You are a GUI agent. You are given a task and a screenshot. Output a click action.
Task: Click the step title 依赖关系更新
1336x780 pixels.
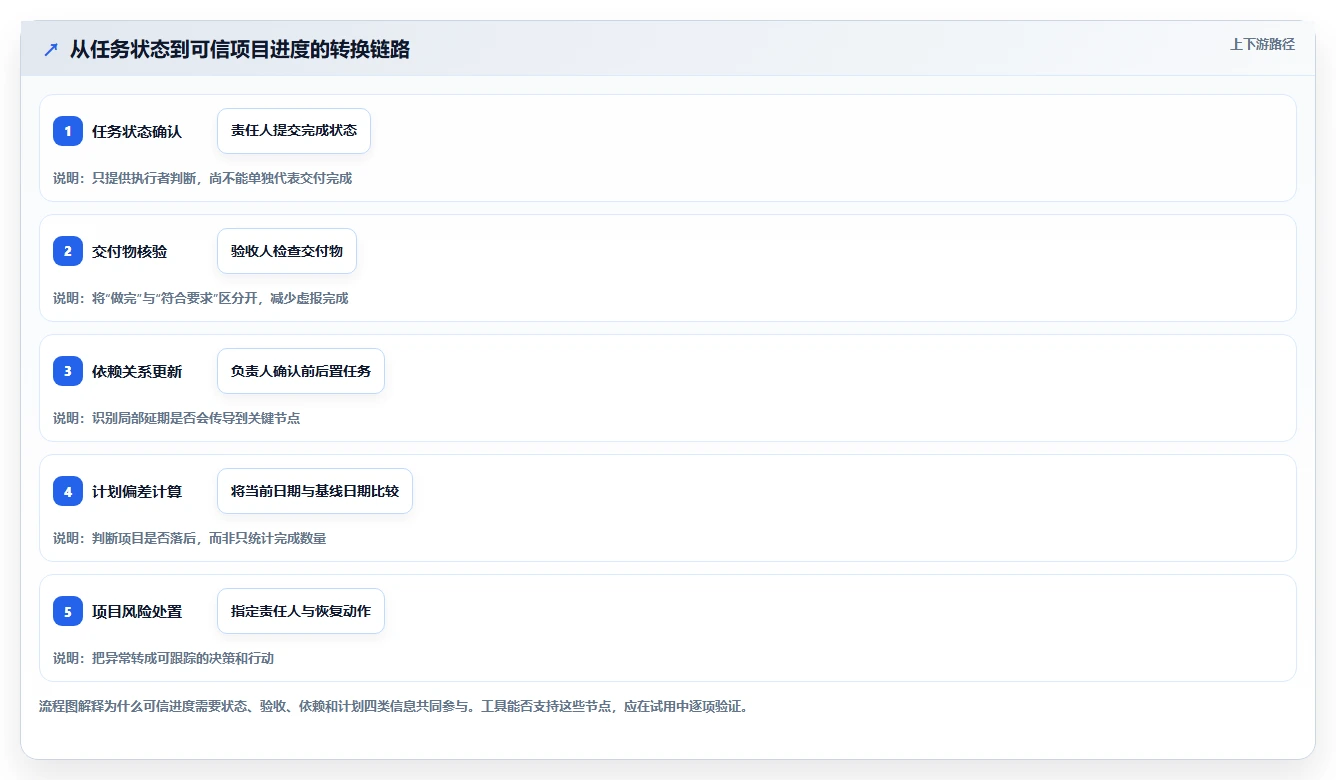click(x=137, y=371)
